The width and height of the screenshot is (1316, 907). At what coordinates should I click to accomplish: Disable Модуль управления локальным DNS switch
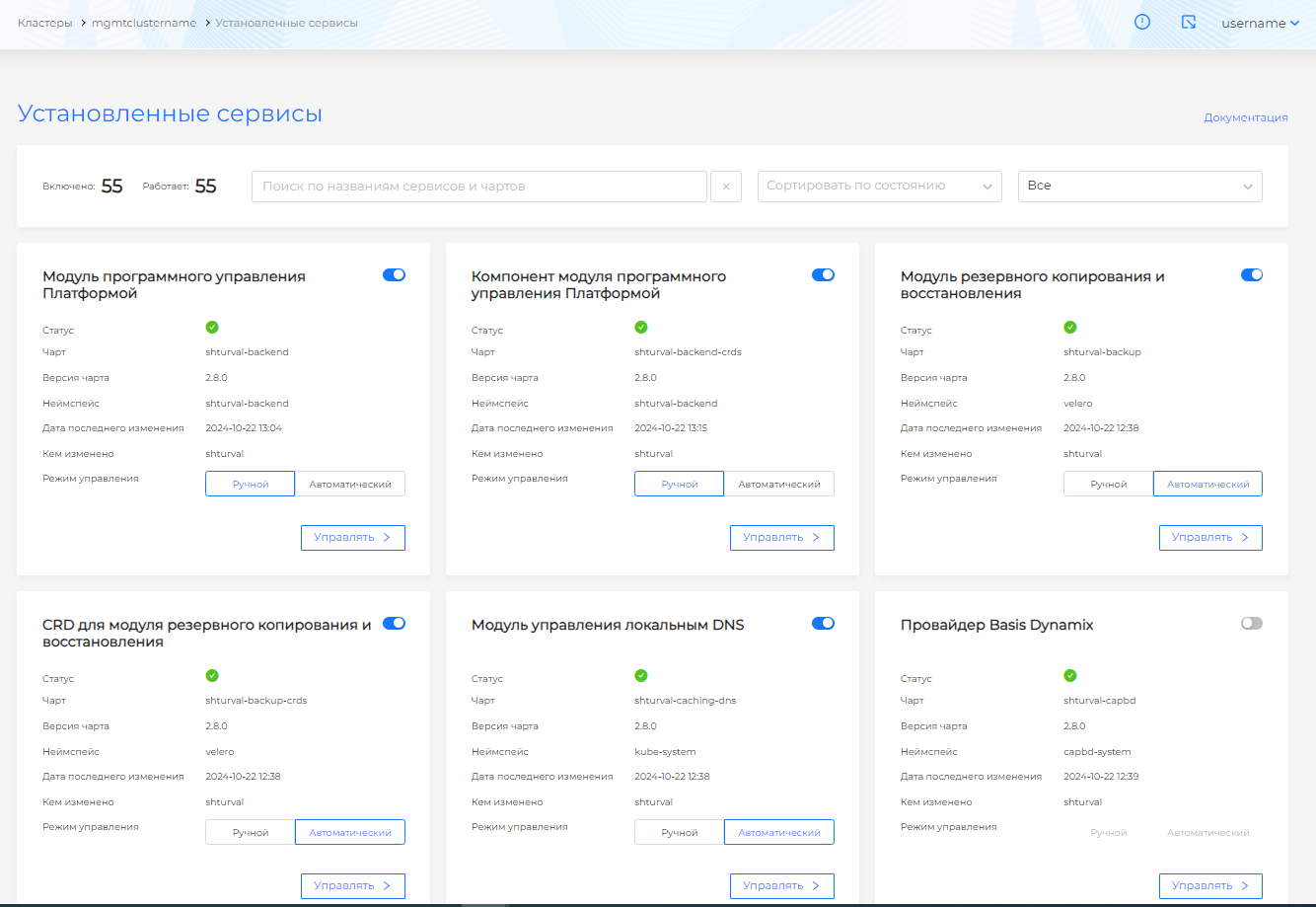(x=823, y=623)
